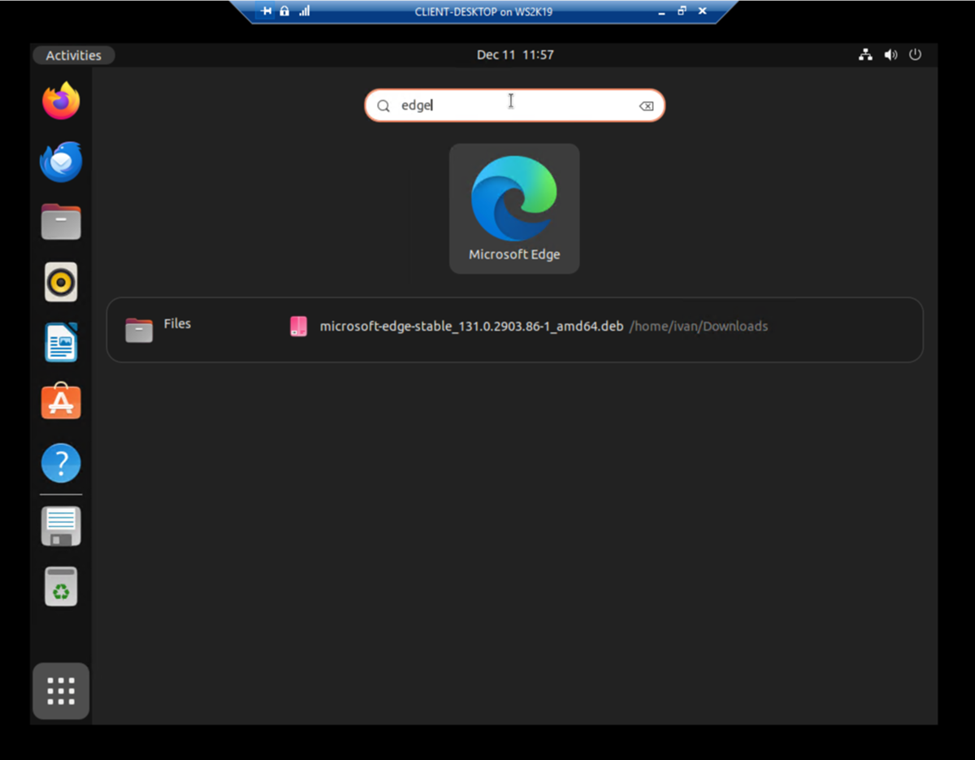Open Firefox from the dock
This screenshot has width=975, height=760.
61,101
